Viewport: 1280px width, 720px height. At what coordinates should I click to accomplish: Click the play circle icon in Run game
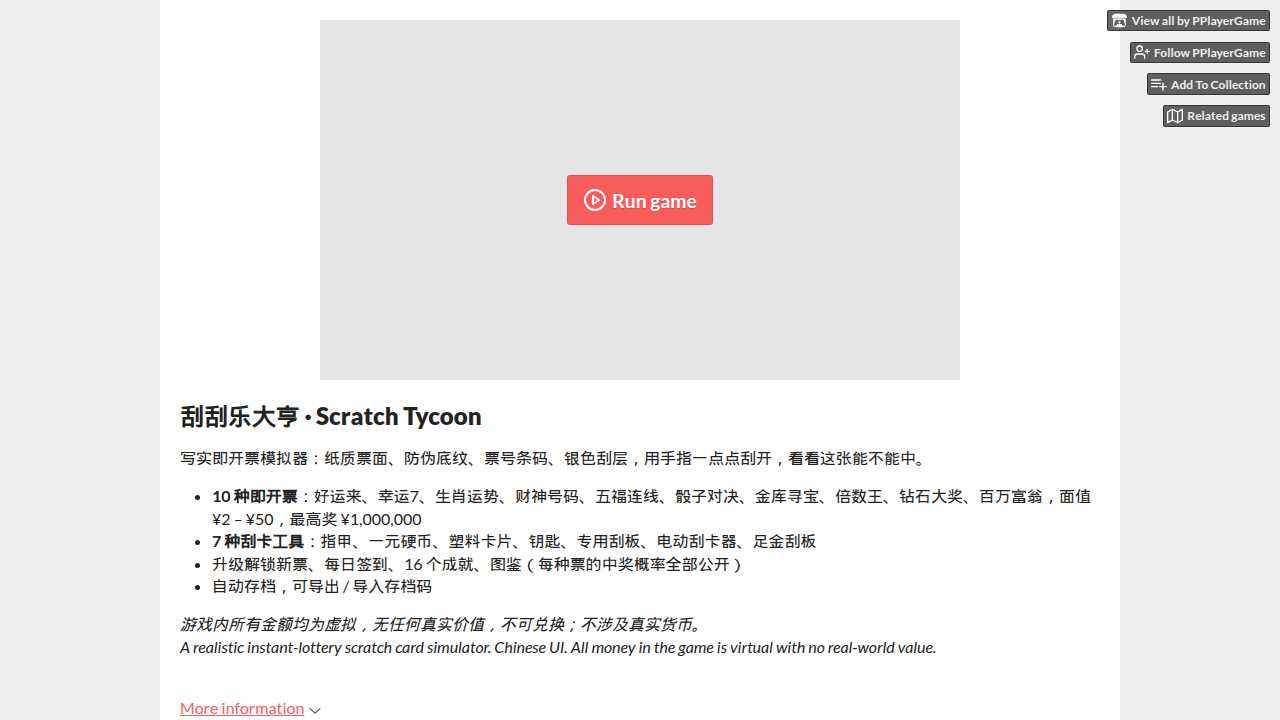[x=595, y=200]
